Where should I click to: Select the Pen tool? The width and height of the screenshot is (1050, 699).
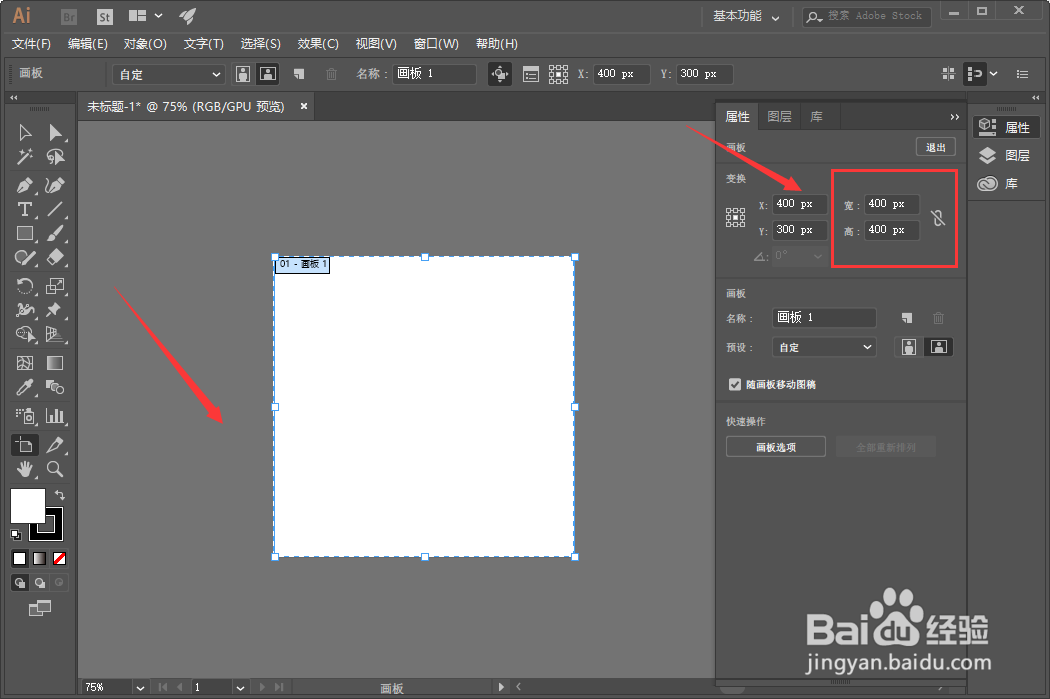click(x=25, y=185)
